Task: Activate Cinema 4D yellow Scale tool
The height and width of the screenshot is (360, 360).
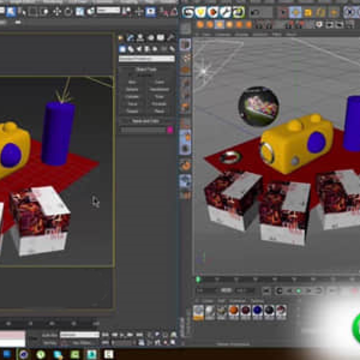Action: click(x=308, y=13)
